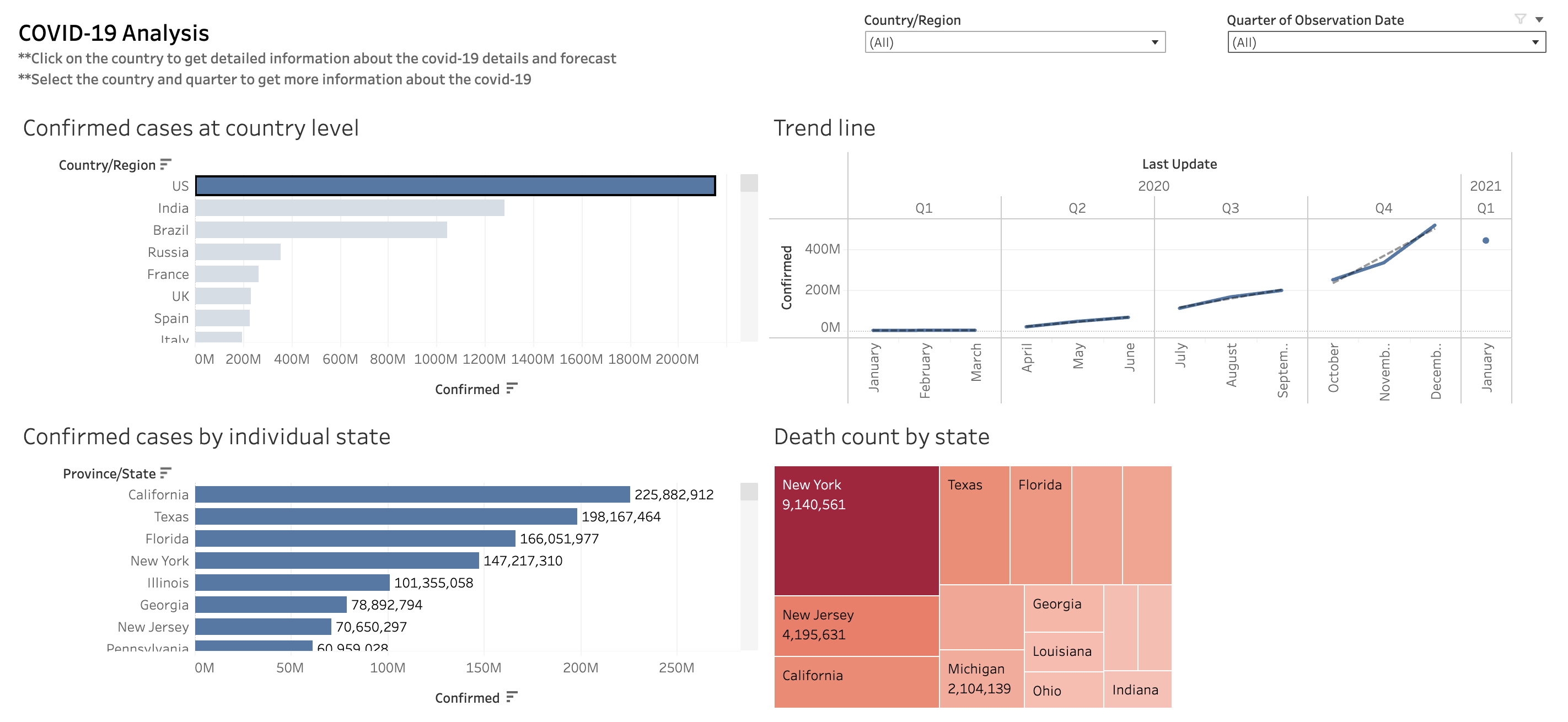Image resolution: width=1568 pixels, height=722 pixels.
Task: Select the New Jersey treemap tile
Action: 856,626
